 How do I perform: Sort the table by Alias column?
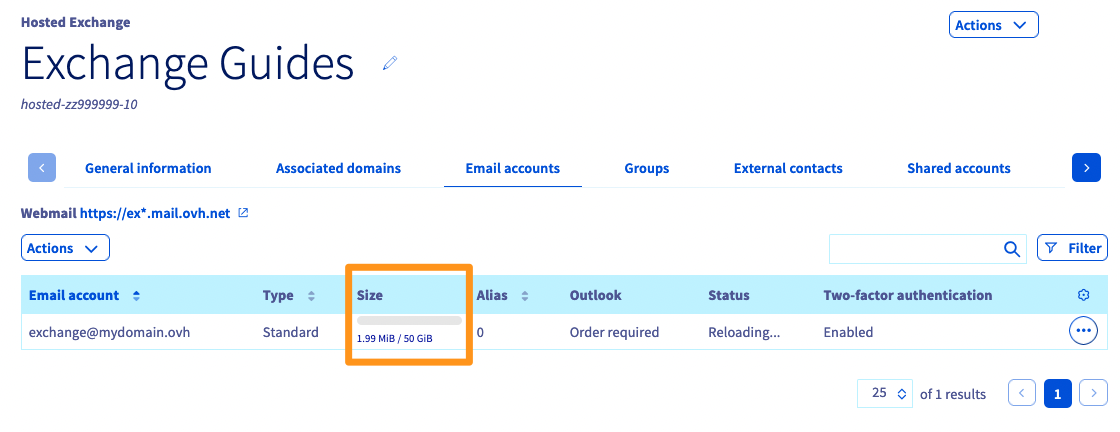(x=523, y=296)
